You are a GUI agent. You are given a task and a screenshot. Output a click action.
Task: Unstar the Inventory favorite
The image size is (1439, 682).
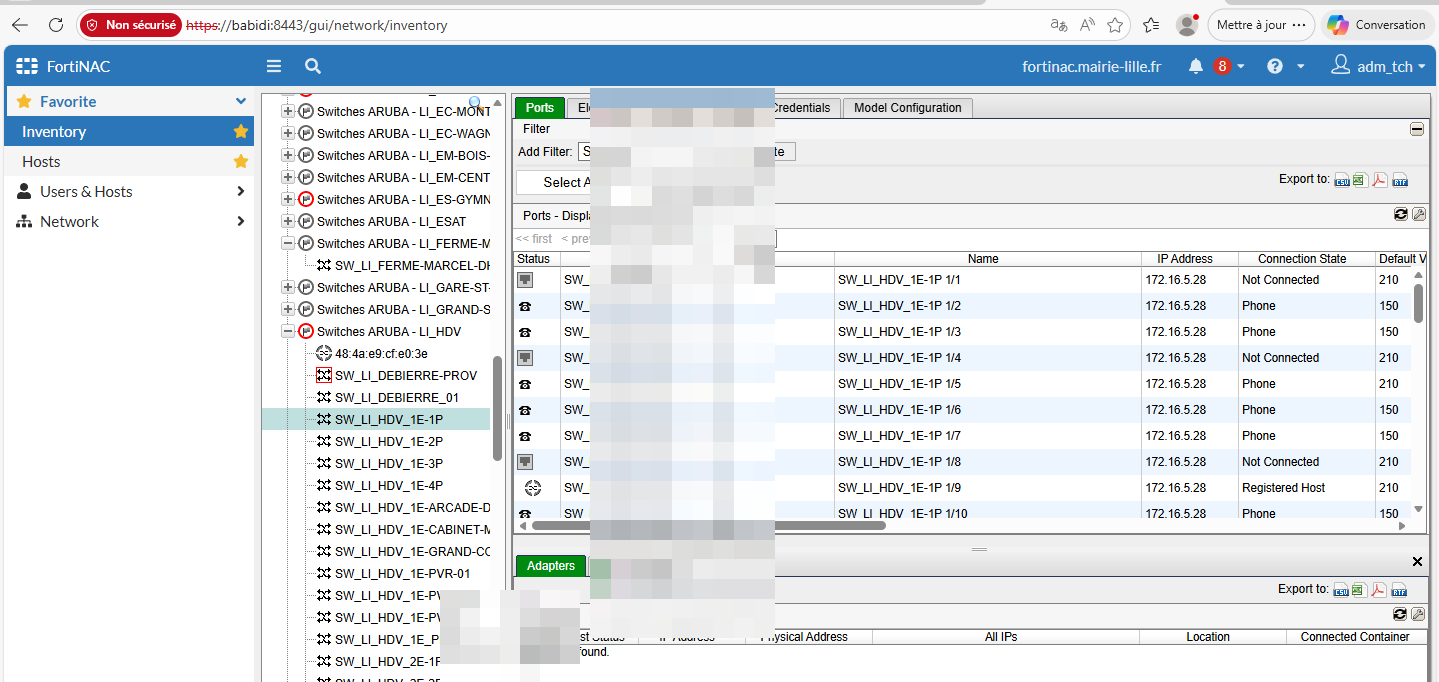pyautogui.click(x=240, y=131)
